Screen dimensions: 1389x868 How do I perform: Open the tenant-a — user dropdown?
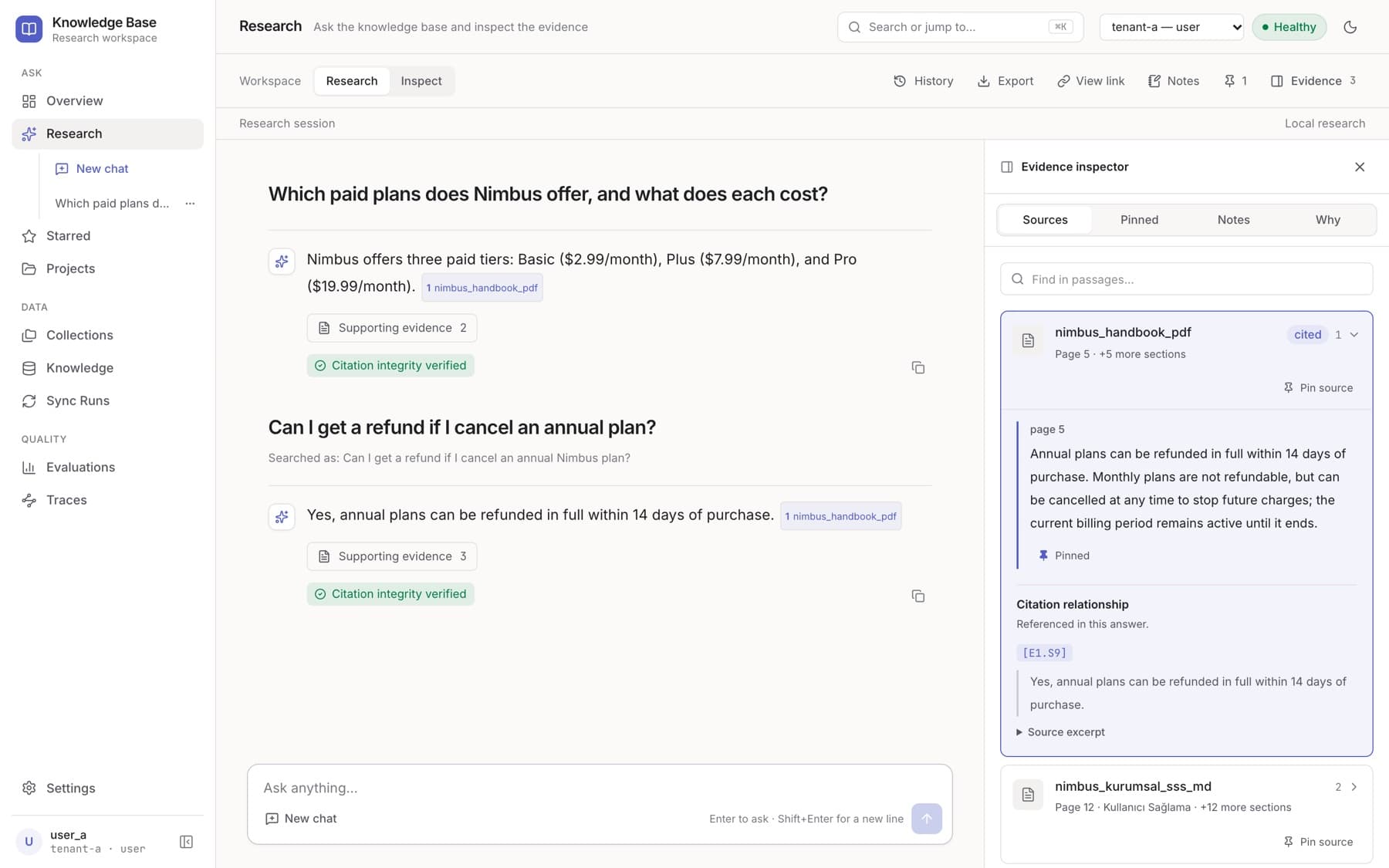tap(1171, 27)
